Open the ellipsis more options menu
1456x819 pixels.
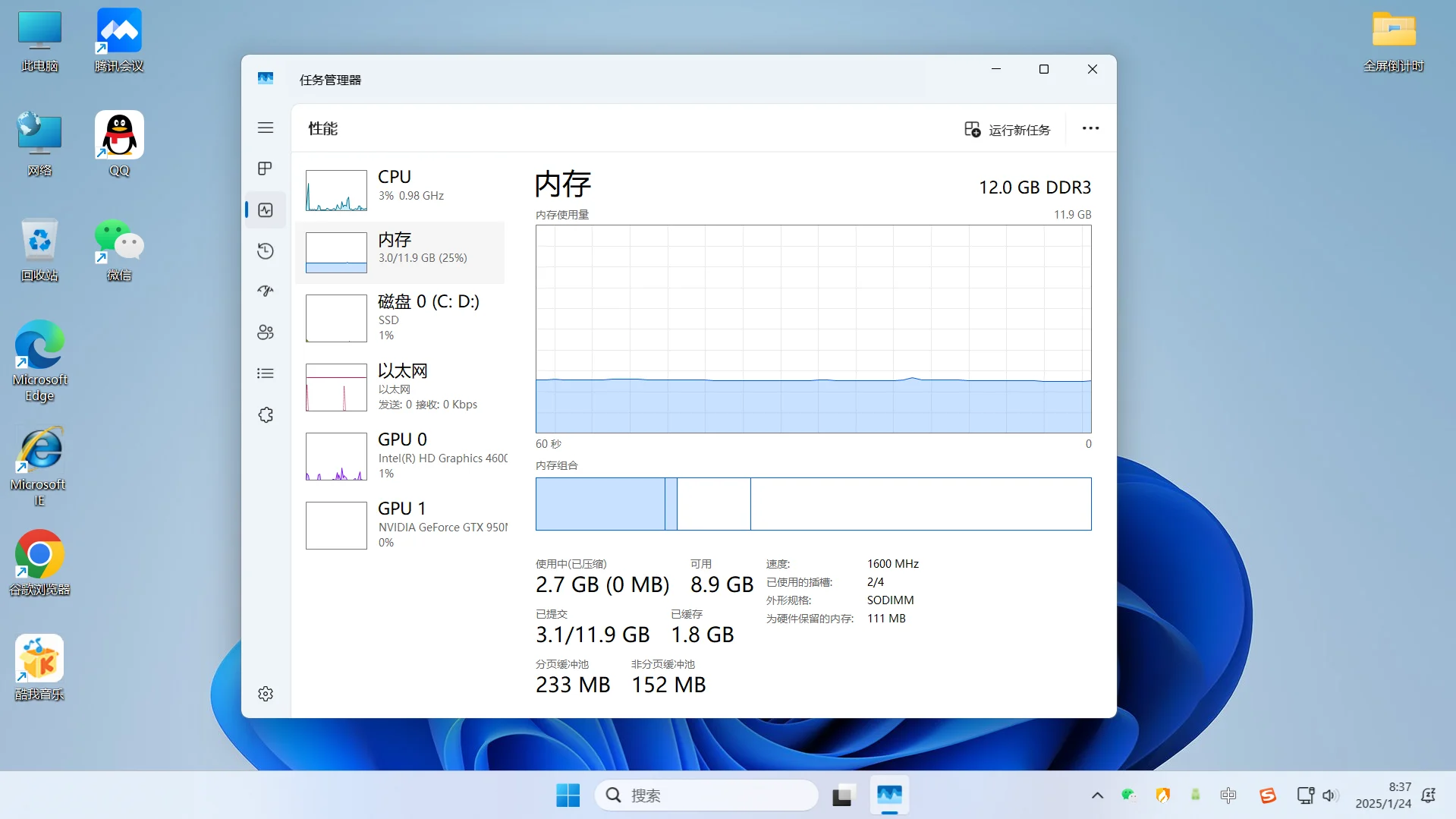[x=1090, y=128]
